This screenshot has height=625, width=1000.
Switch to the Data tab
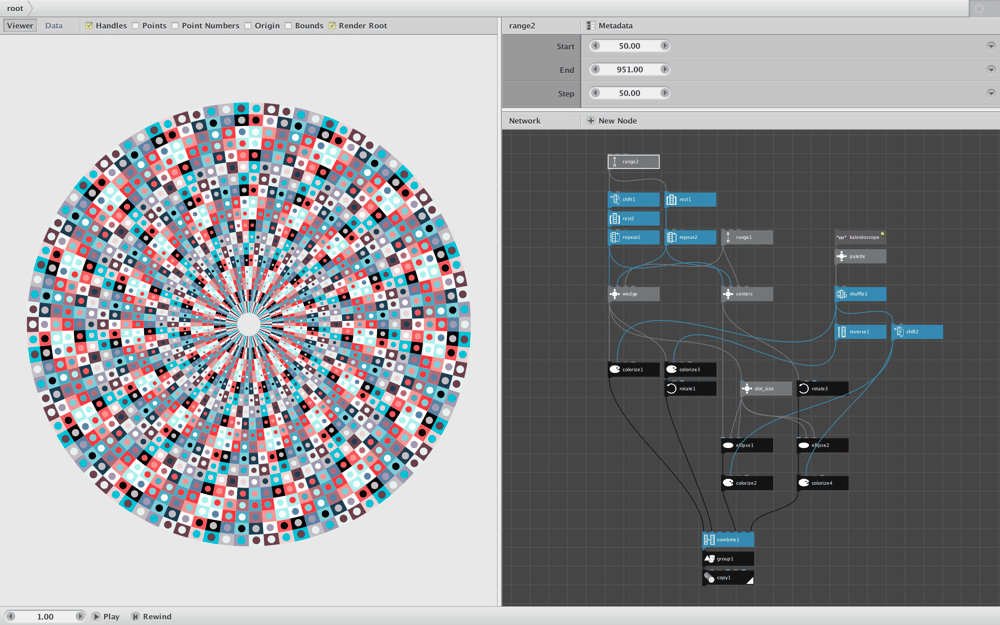click(54, 26)
